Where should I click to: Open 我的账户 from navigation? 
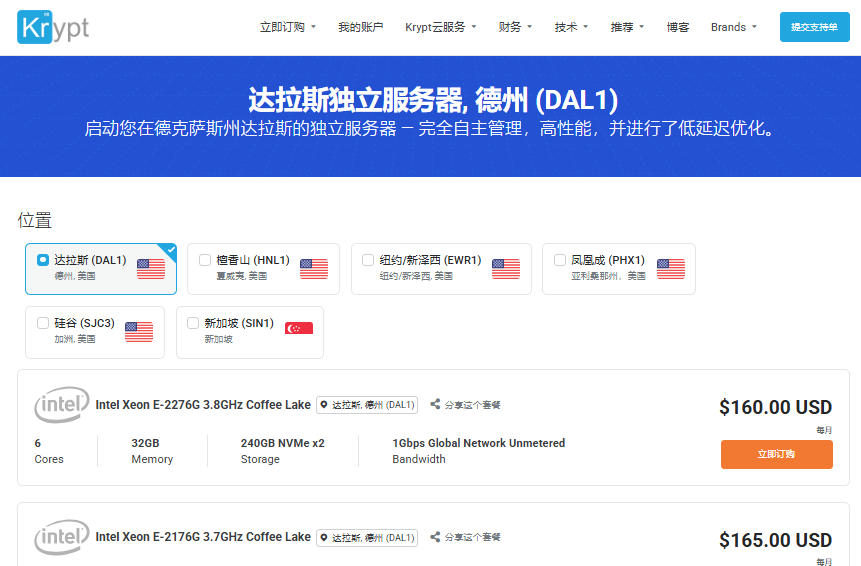[x=361, y=27]
